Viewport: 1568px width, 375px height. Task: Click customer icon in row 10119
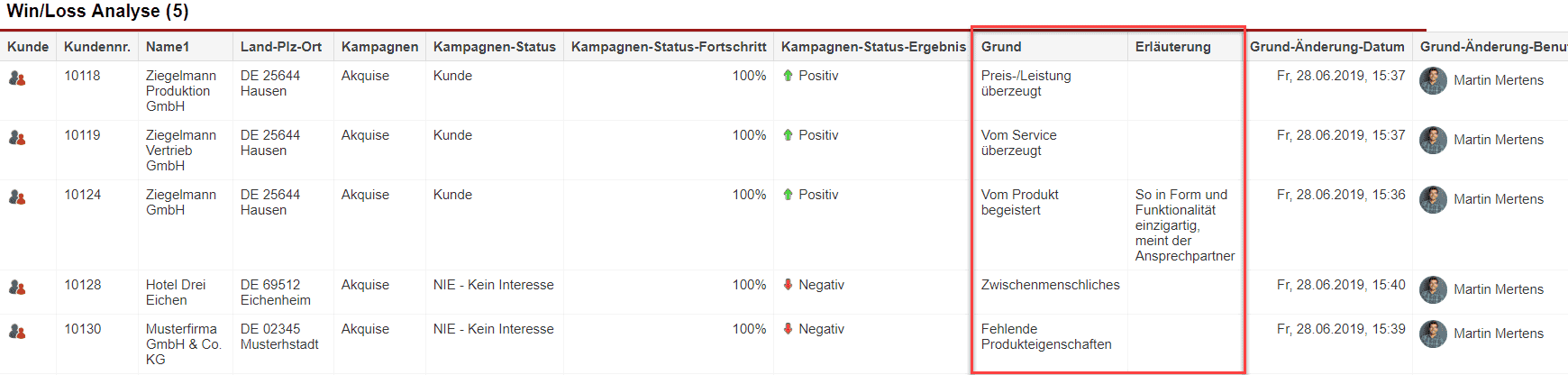[x=17, y=138]
